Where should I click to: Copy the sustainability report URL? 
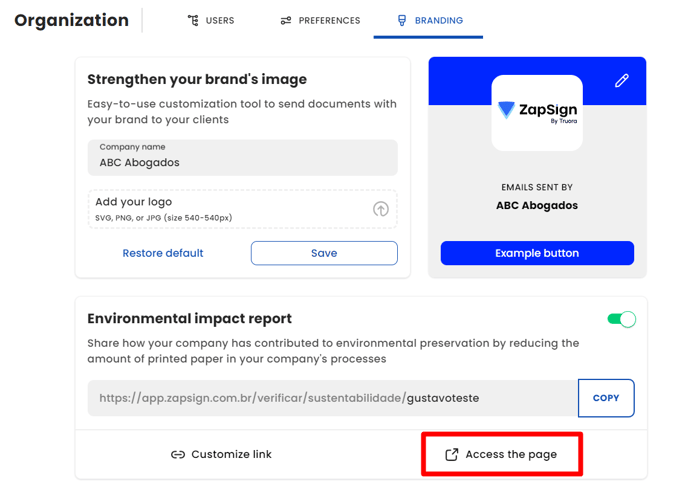pyautogui.click(x=606, y=398)
